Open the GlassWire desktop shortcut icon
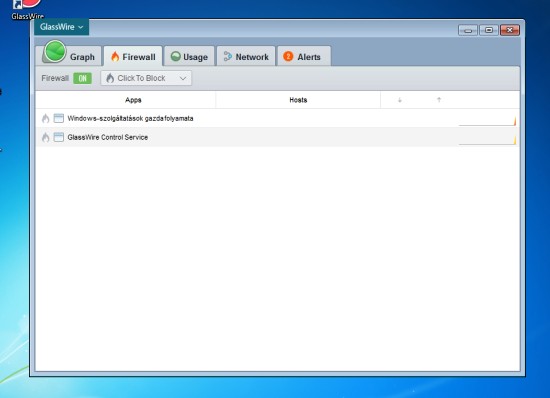 tap(27, 9)
